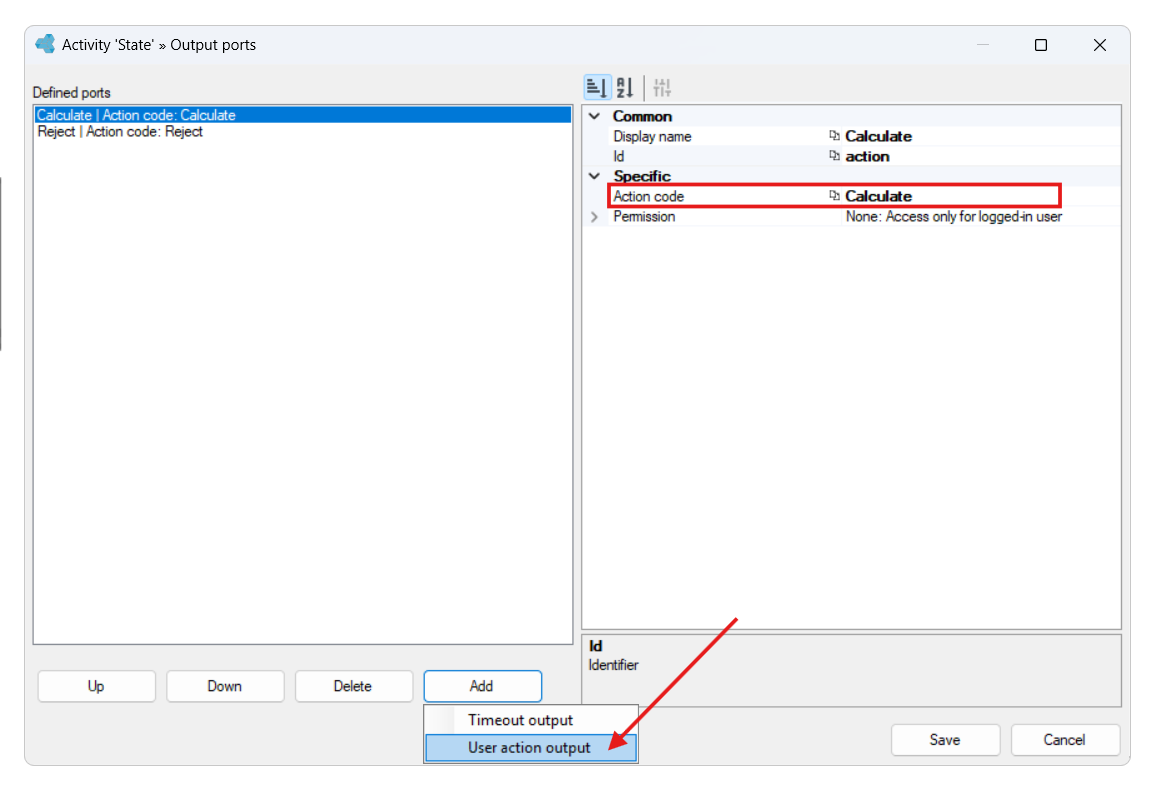The image size is (1156, 801).
Task: Click the 'Defined ports' label
Action: click(72, 92)
